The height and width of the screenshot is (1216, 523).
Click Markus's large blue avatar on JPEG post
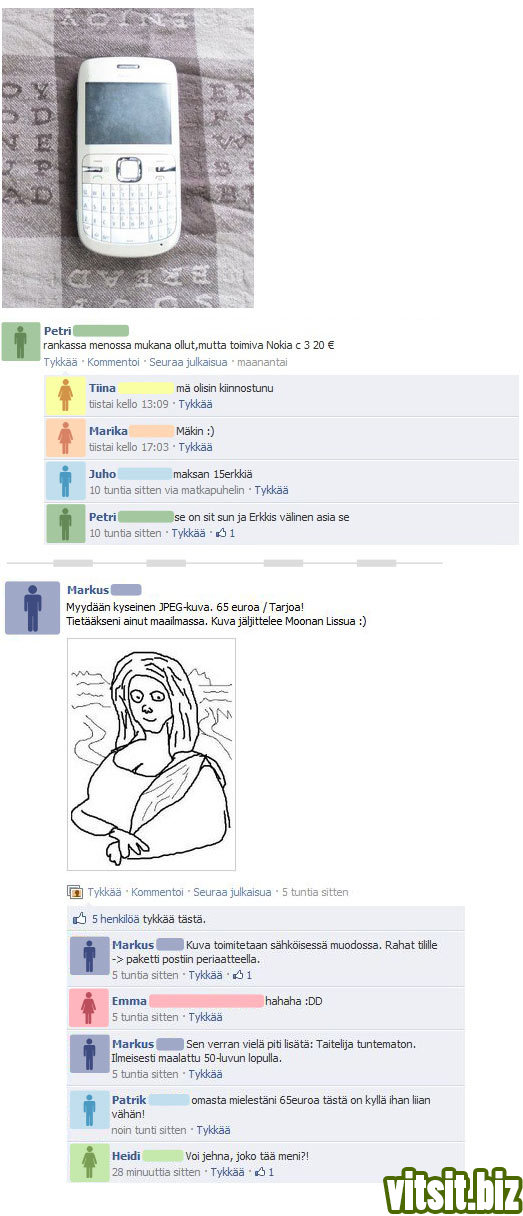(33, 607)
